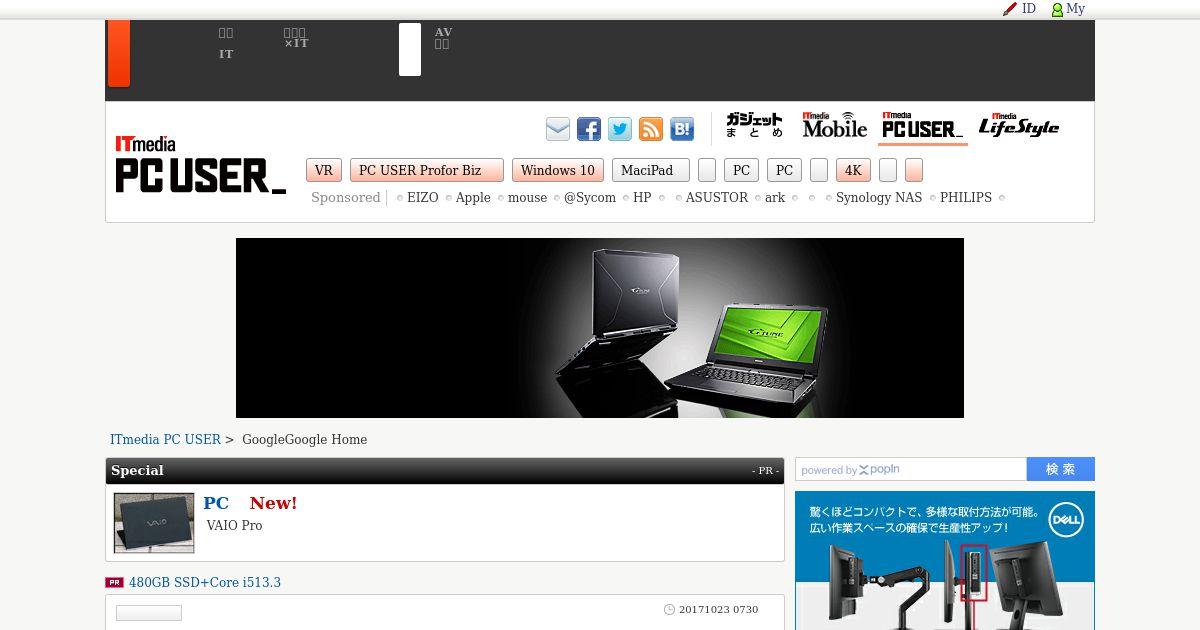Follow the Apple sponsor link

(473, 198)
